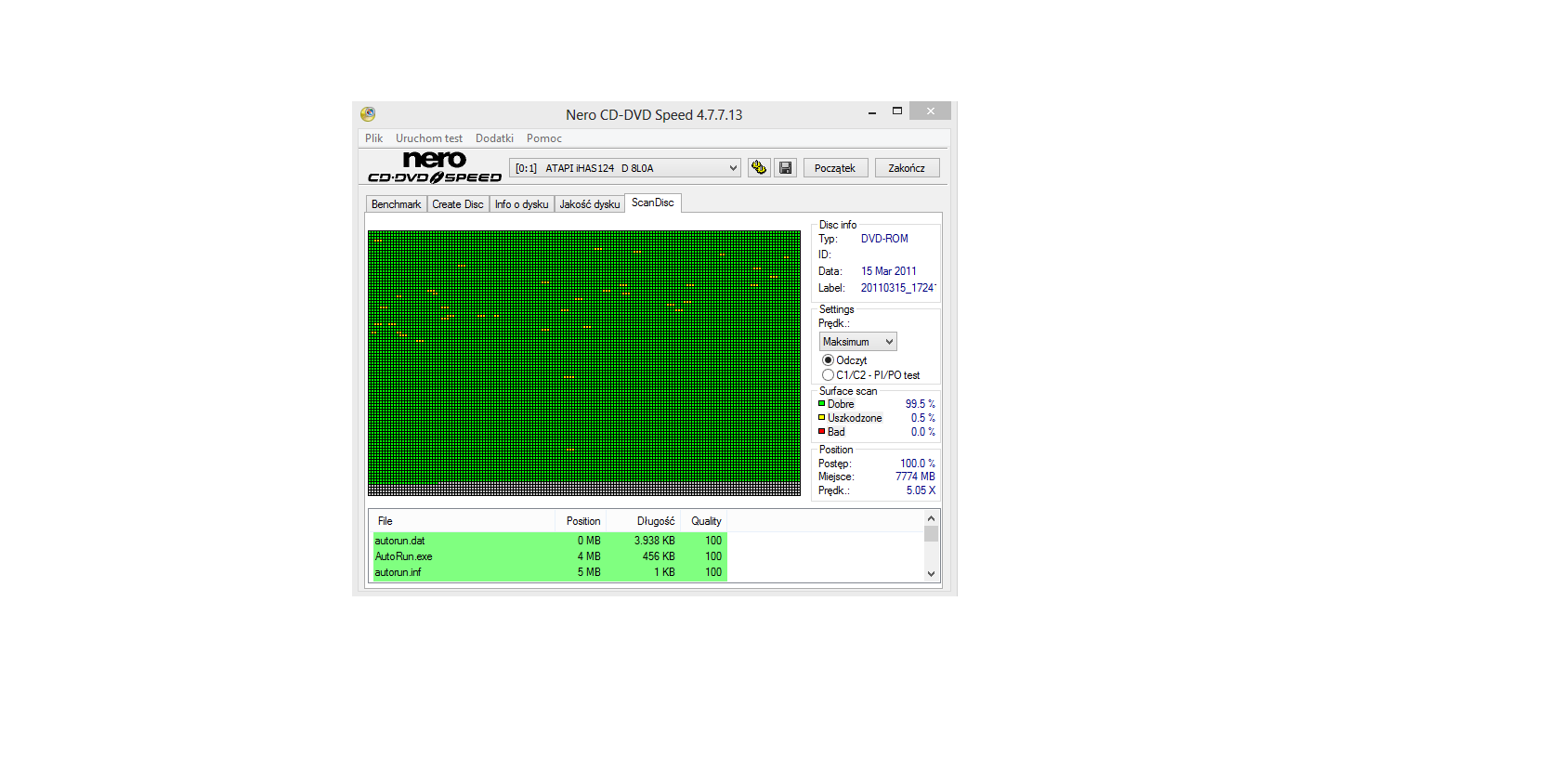
Task: Click the file list scrollbar up arrow
Action: click(x=931, y=518)
